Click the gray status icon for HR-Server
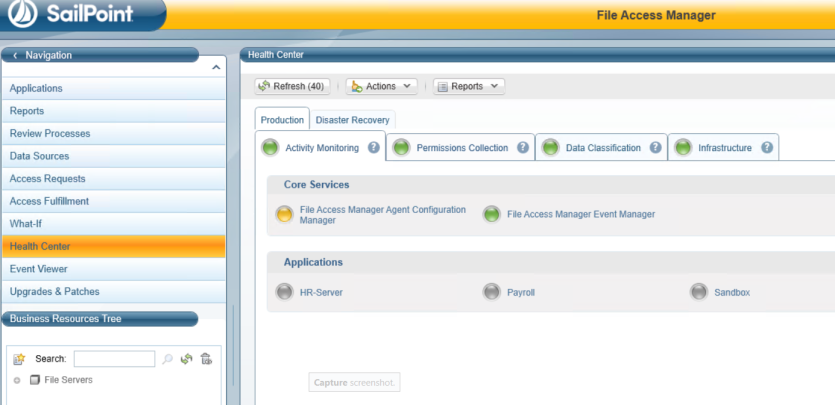The width and height of the screenshot is (835, 405). 284,292
